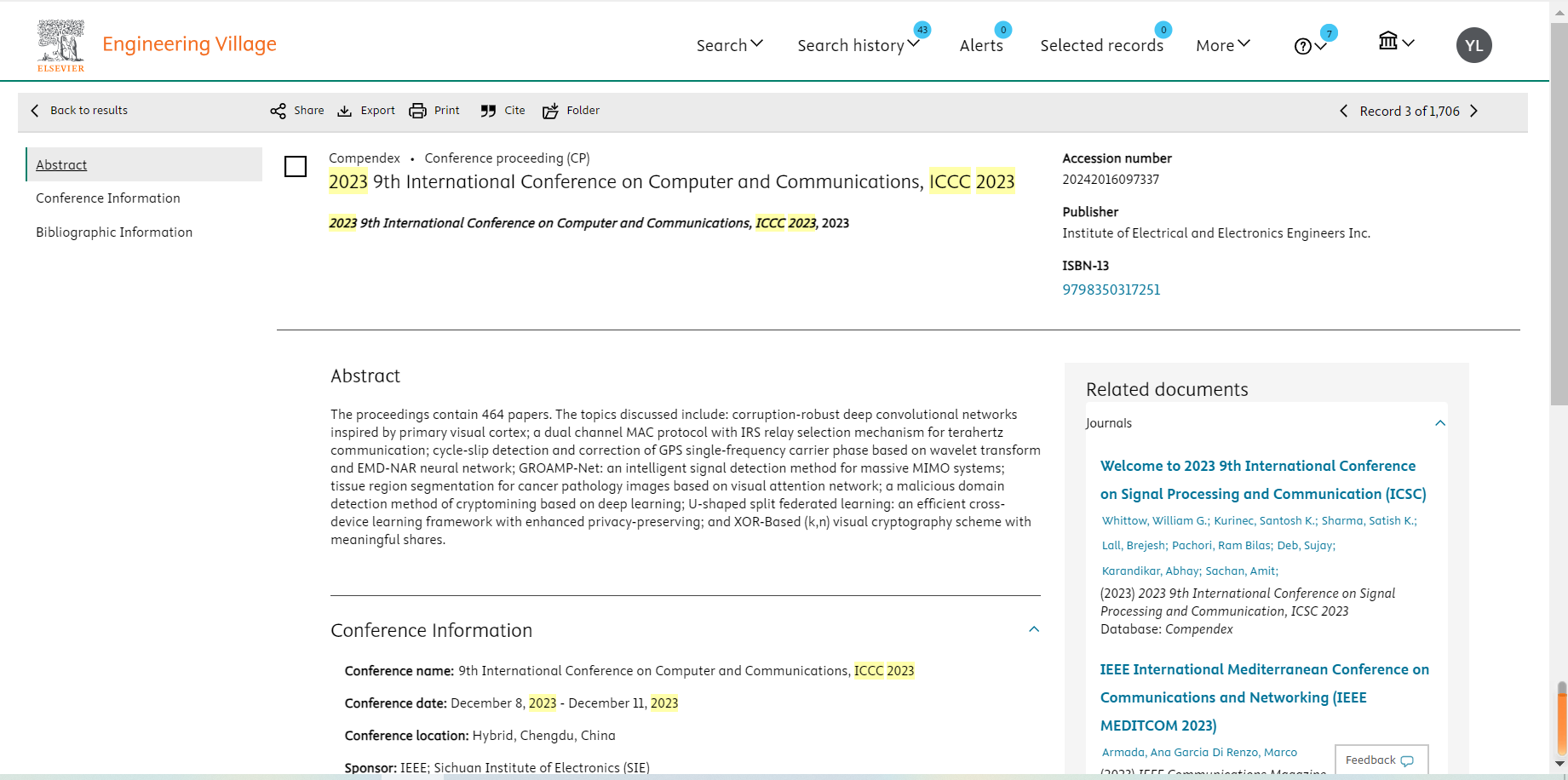Open the YL user profile avatar
1568x780 pixels.
pyautogui.click(x=1474, y=45)
